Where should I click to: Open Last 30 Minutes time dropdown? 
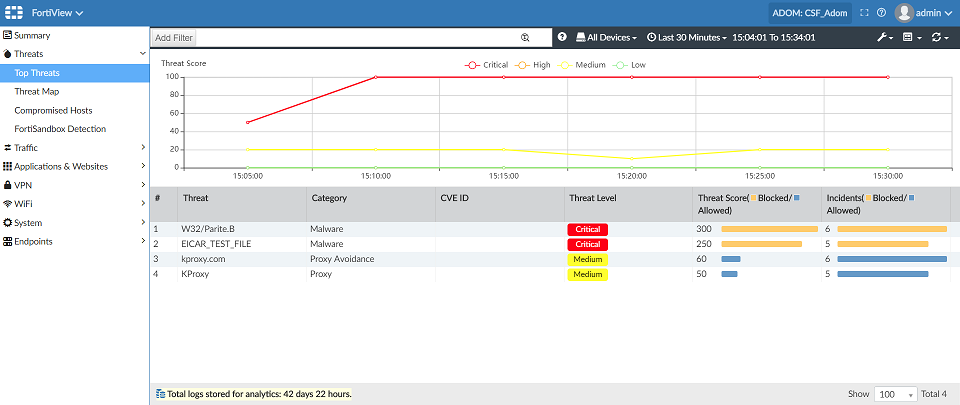point(687,37)
